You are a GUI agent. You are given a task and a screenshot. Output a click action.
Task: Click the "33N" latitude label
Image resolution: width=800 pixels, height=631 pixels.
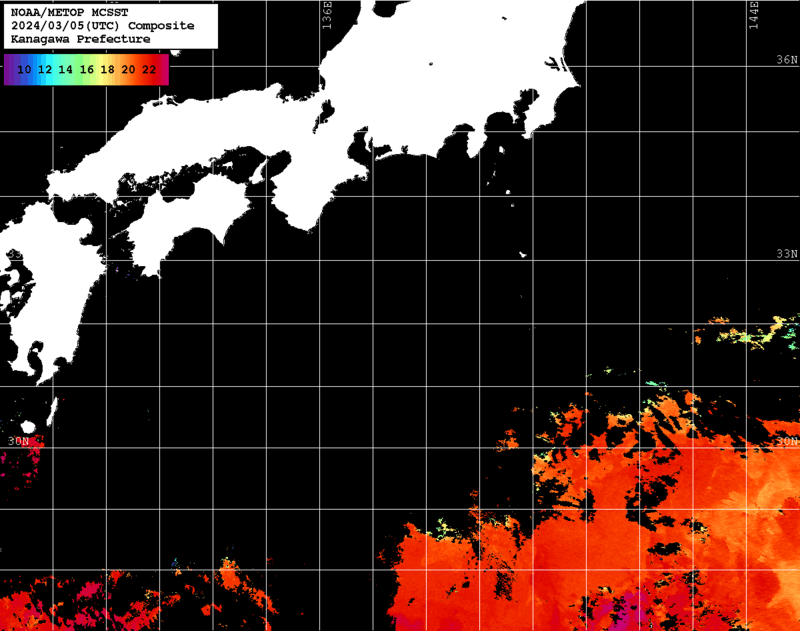(x=787, y=254)
